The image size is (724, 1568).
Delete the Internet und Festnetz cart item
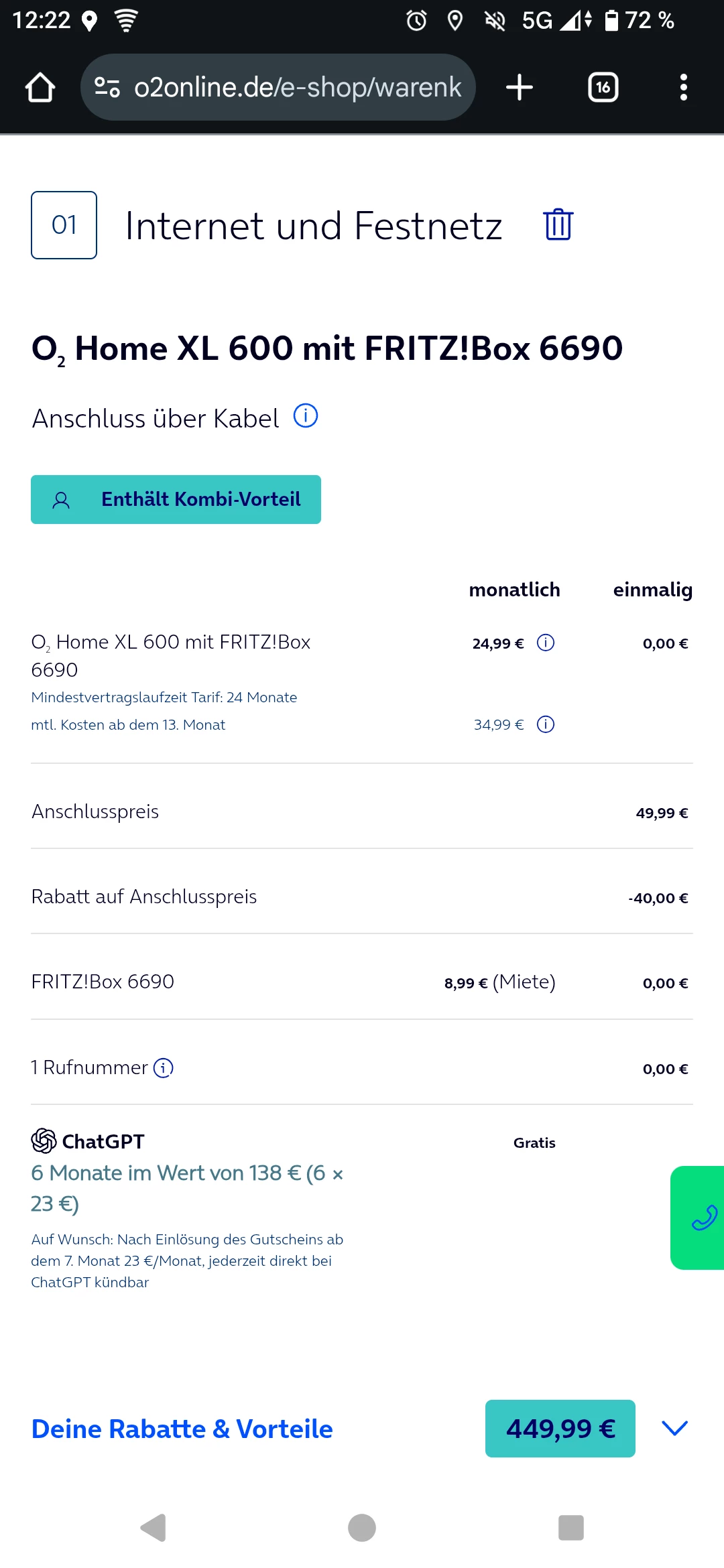(x=558, y=224)
